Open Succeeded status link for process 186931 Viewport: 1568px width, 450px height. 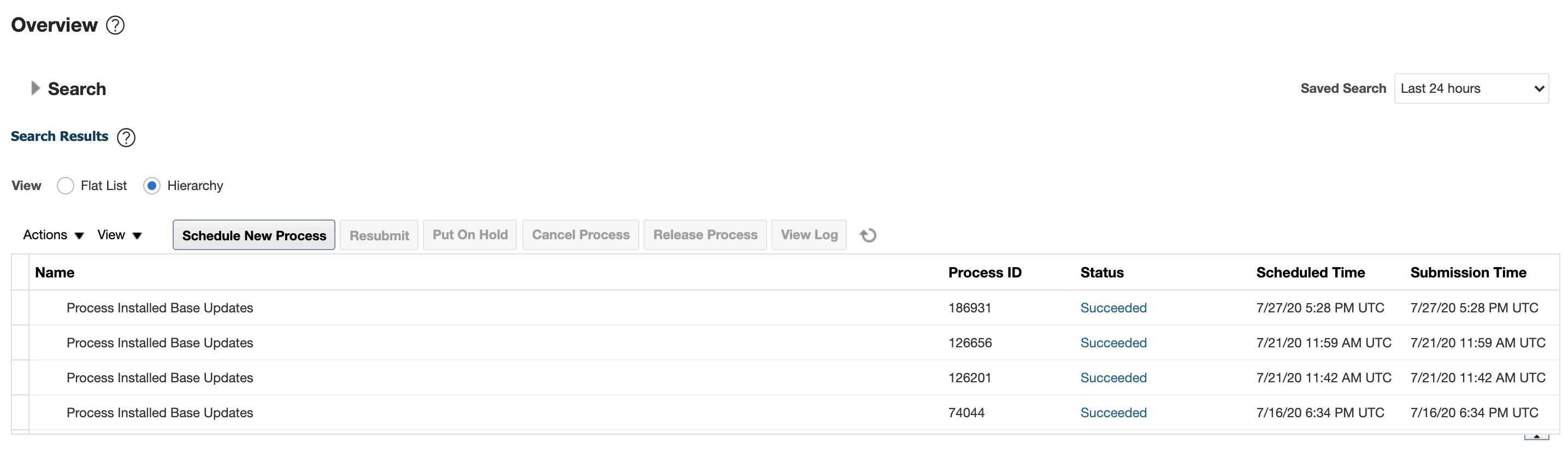pyautogui.click(x=1113, y=309)
